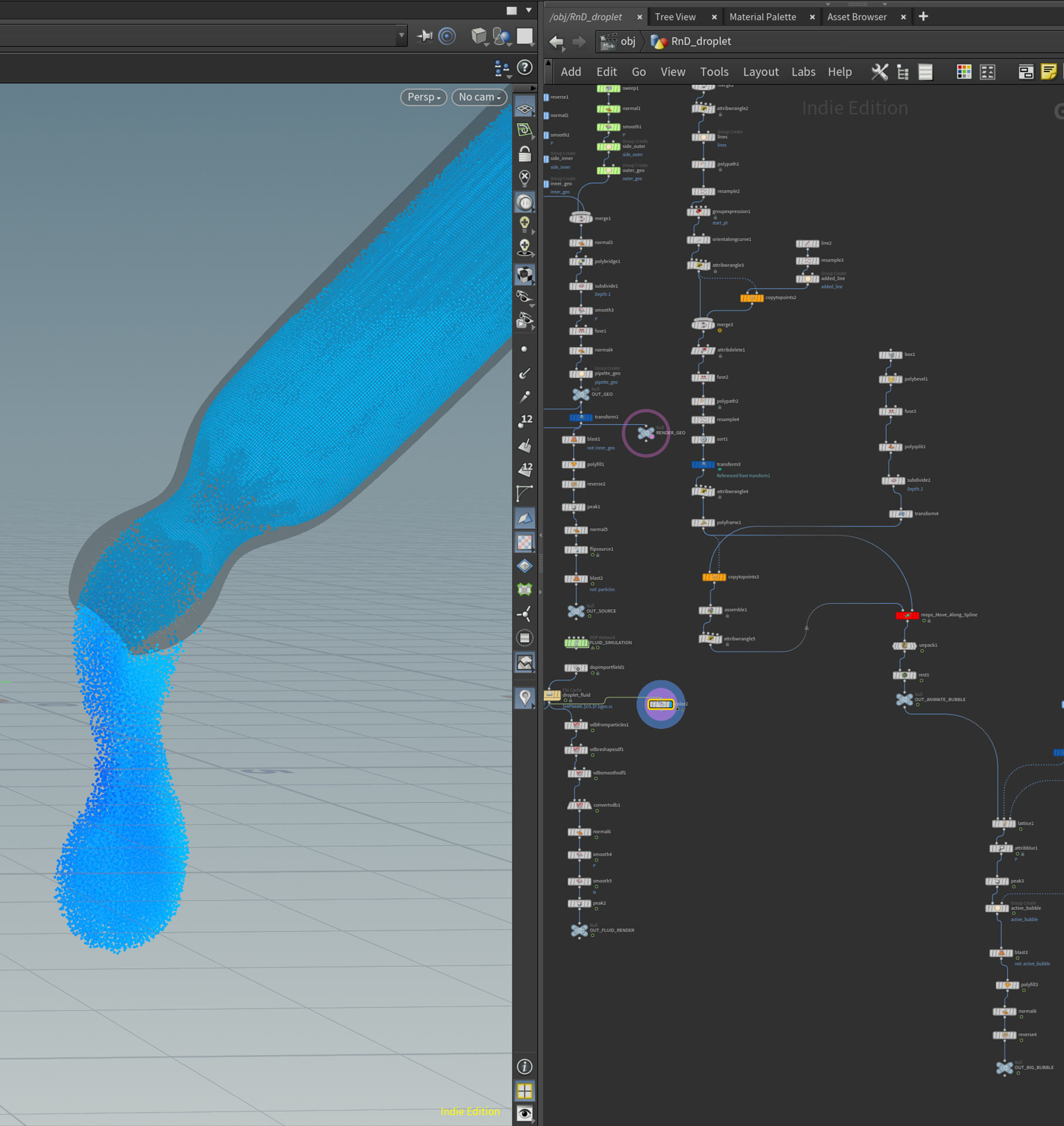
Task: Show the node color palette
Action: pyautogui.click(x=964, y=72)
